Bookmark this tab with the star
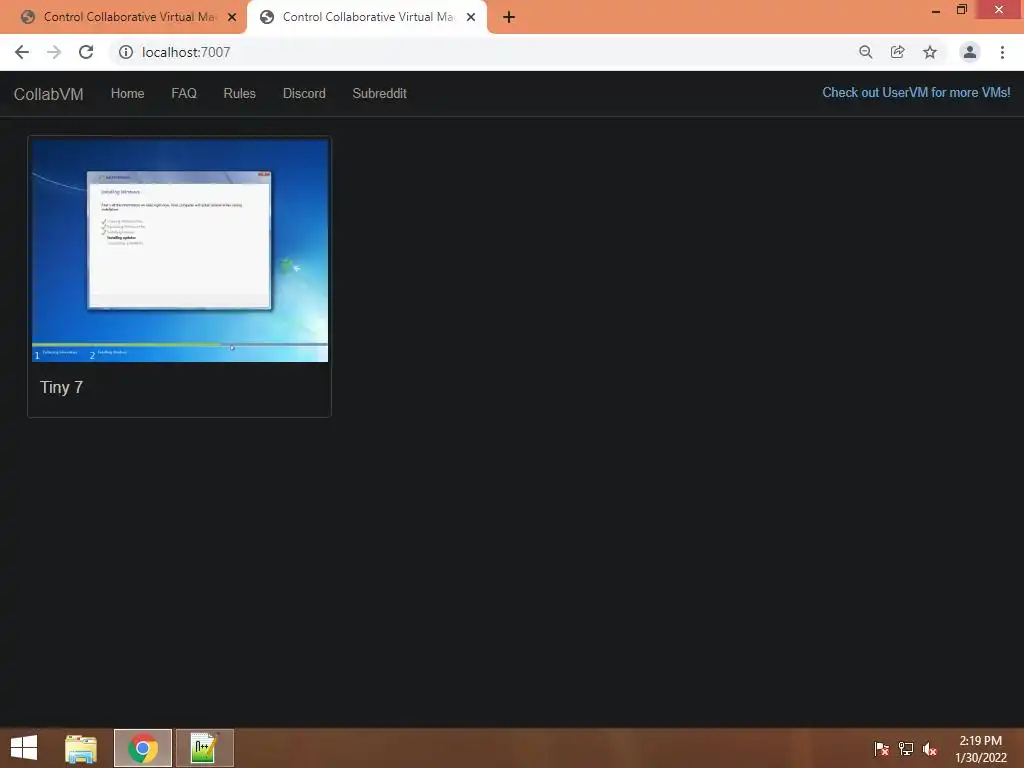 pos(930,52)
